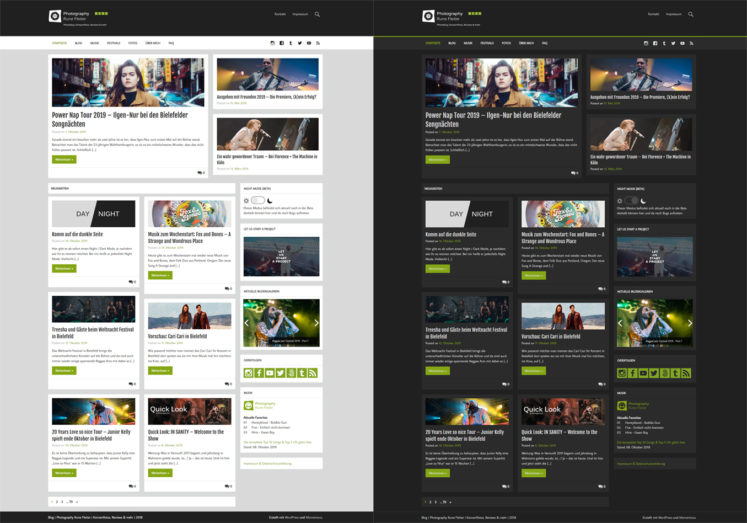Open green Facebook icon in light-theme sidebar
The width and height of the screenshot is (747, 523).
(259, 373)
